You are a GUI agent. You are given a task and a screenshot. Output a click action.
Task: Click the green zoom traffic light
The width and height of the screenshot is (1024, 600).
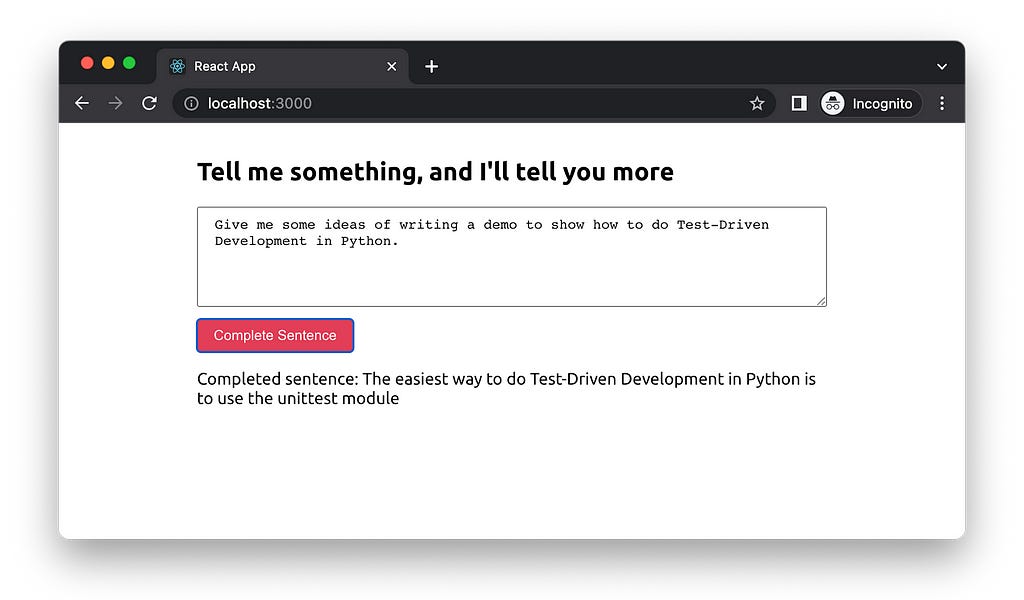pyautogui.click(x=131, y=61)
